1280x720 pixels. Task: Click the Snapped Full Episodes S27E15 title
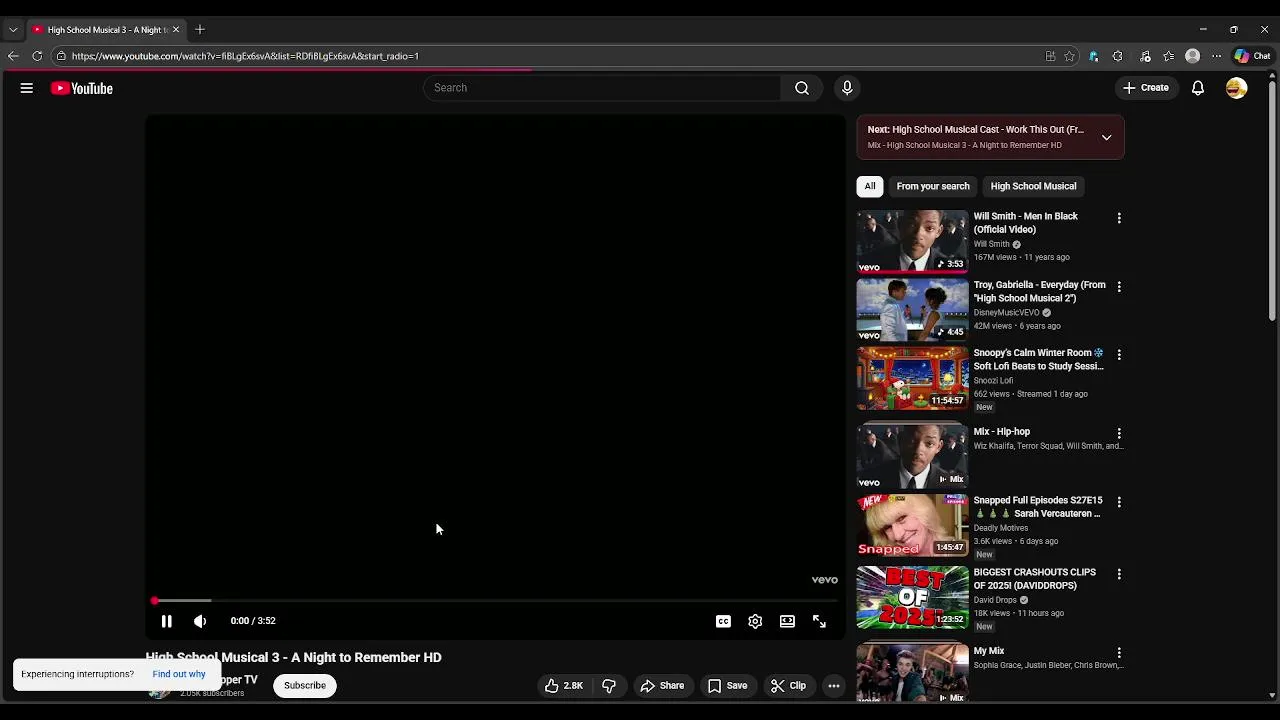pyautogui.click(x=1038, y=507)
